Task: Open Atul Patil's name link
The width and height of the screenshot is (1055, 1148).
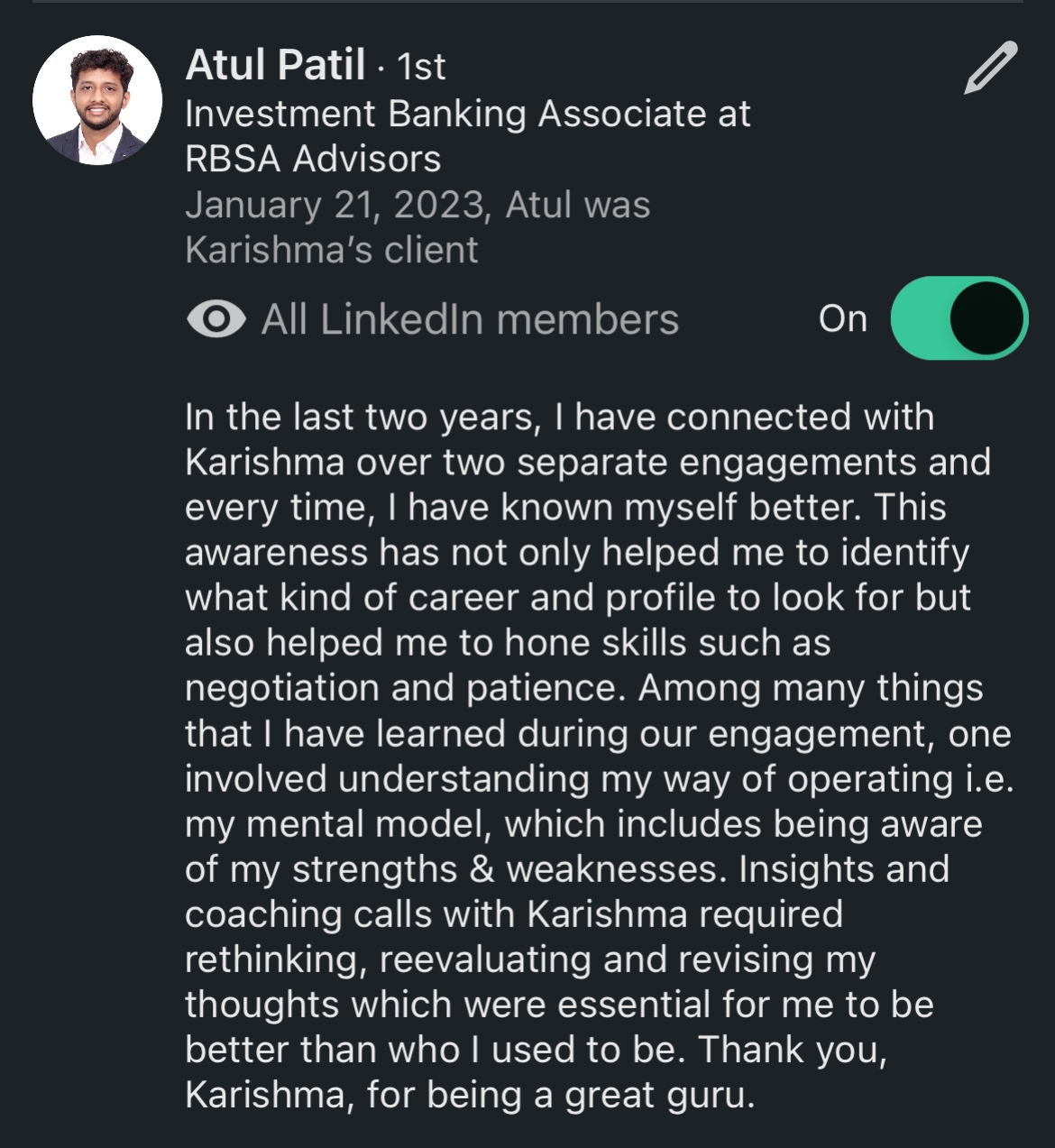Action: coord(275,66)
